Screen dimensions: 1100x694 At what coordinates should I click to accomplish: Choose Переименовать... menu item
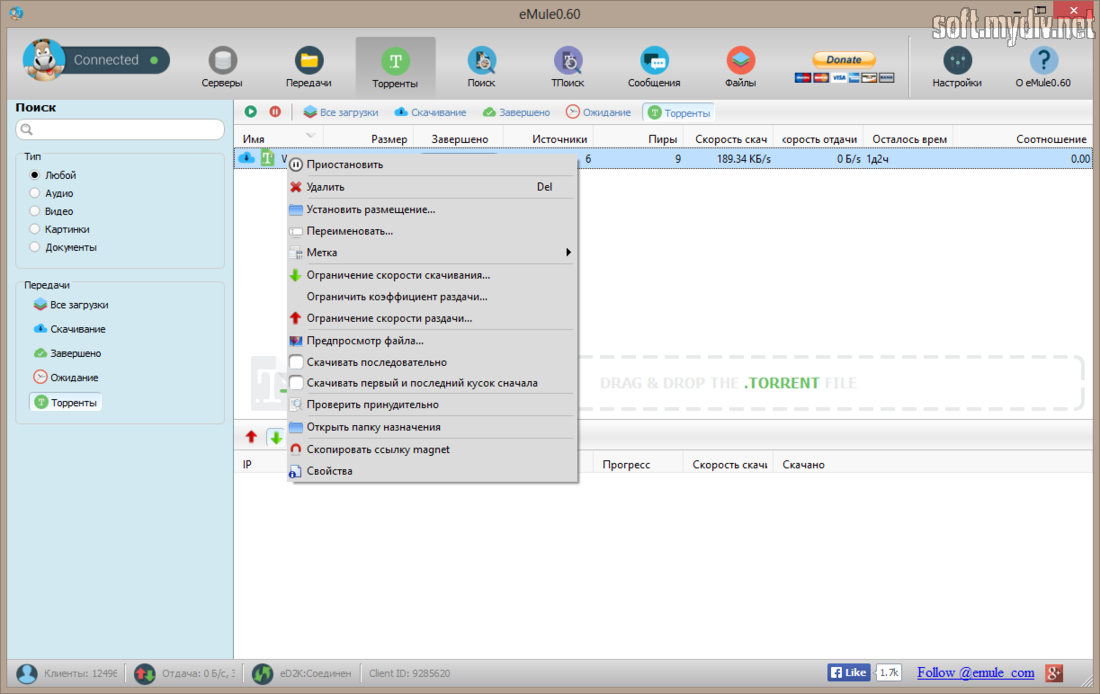pos(432,231)
